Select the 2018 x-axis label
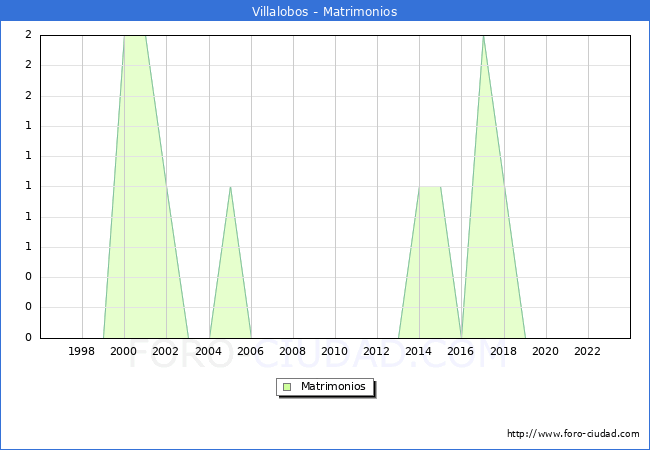650x450 pixels. (504, 351)
